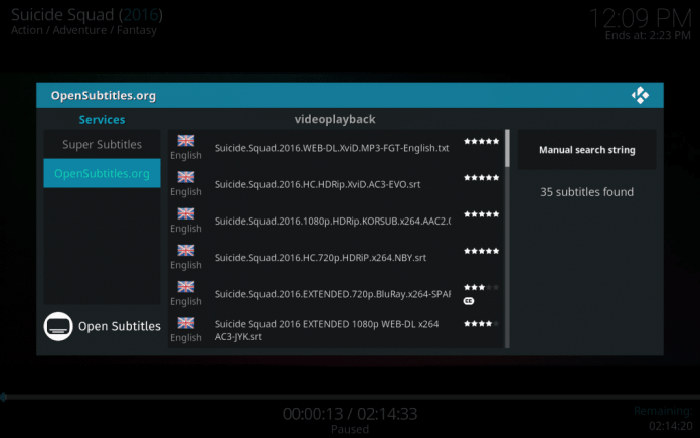Click the videoplayback heading

(335, 120)
